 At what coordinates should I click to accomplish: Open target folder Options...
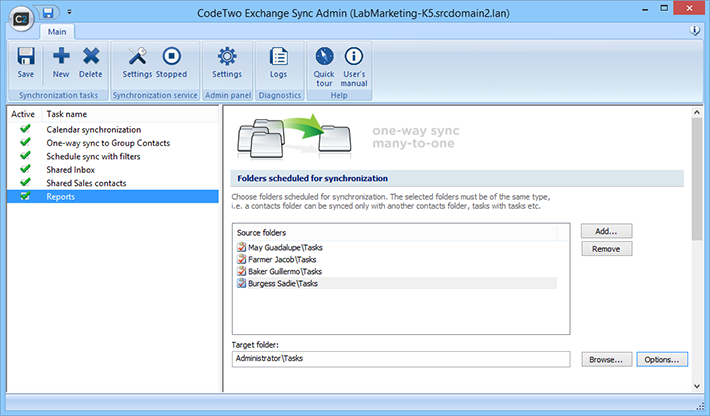click(x=662, y=359)
